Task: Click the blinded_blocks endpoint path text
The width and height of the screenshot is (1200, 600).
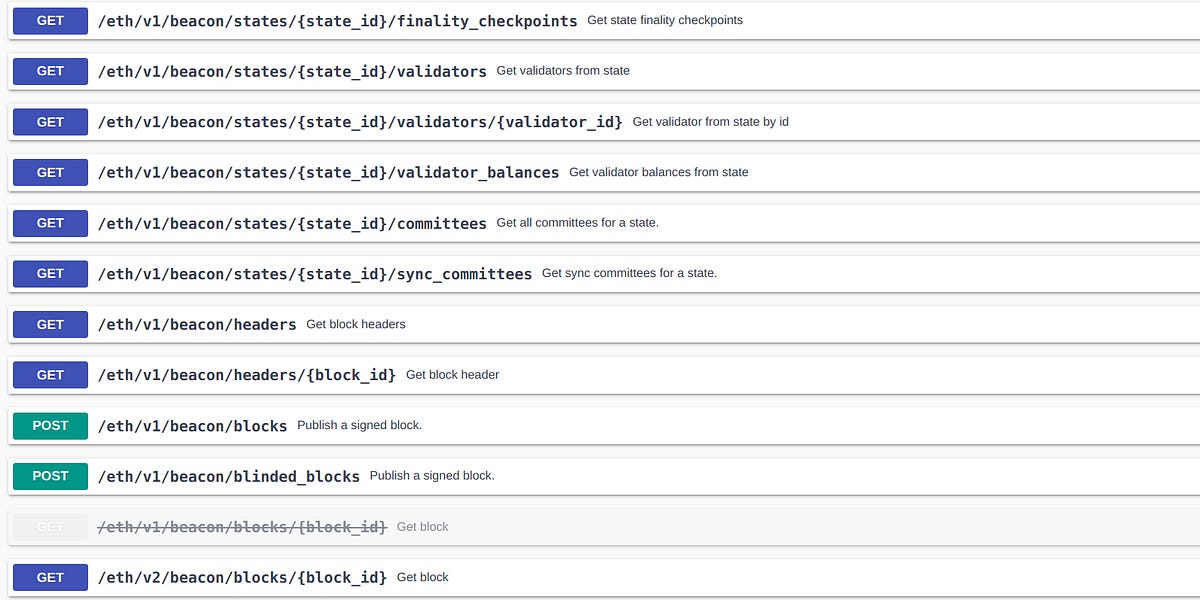Action: tap(228, 476)
